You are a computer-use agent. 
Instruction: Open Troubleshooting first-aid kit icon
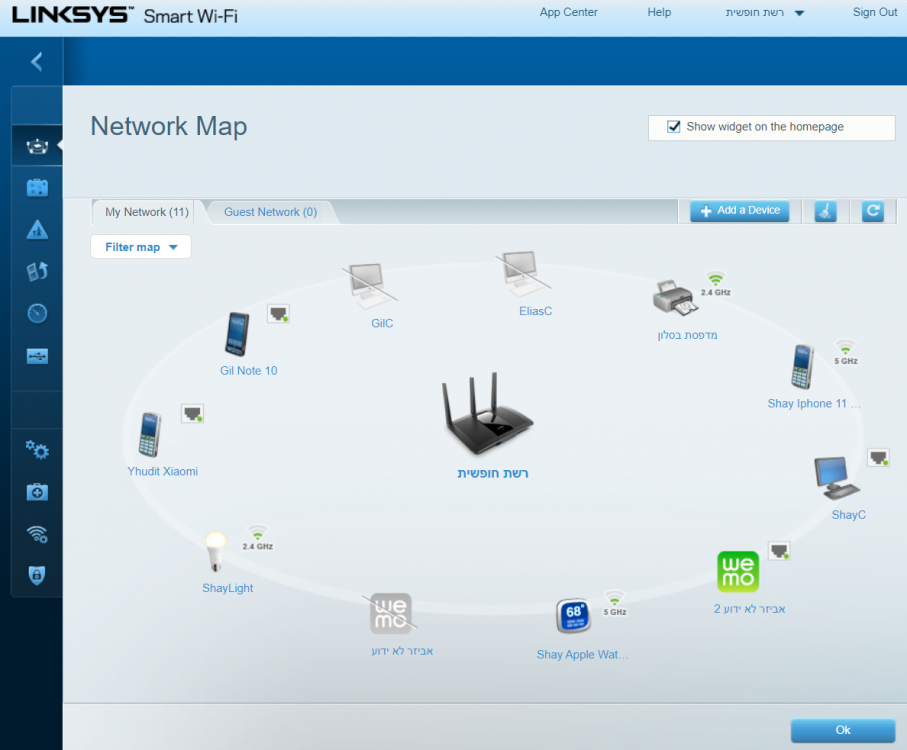(37, 492)
